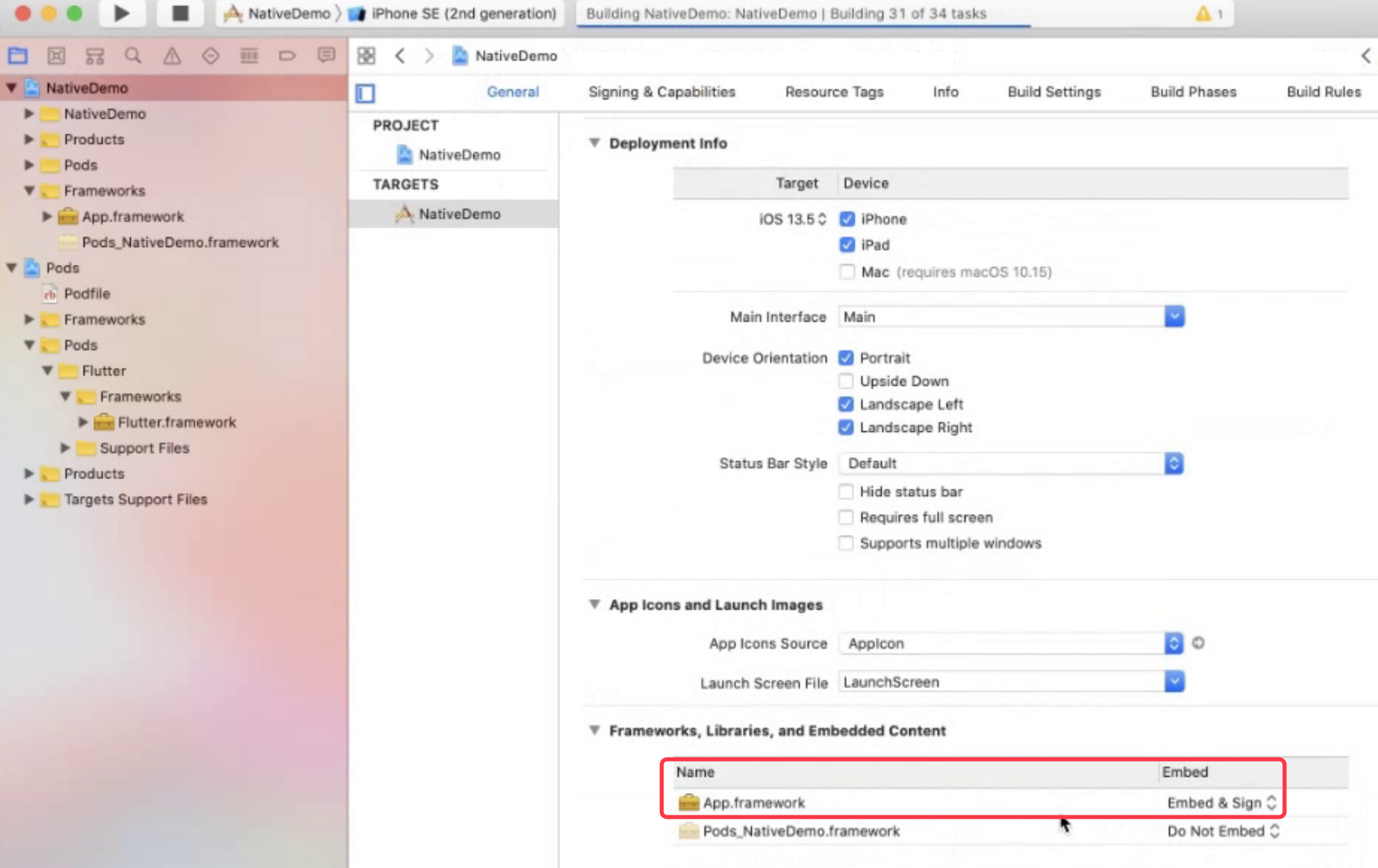Select Pods_NativeDemo.framework in navigator tree
This screenshot has height=868, width=1378.
180,242
